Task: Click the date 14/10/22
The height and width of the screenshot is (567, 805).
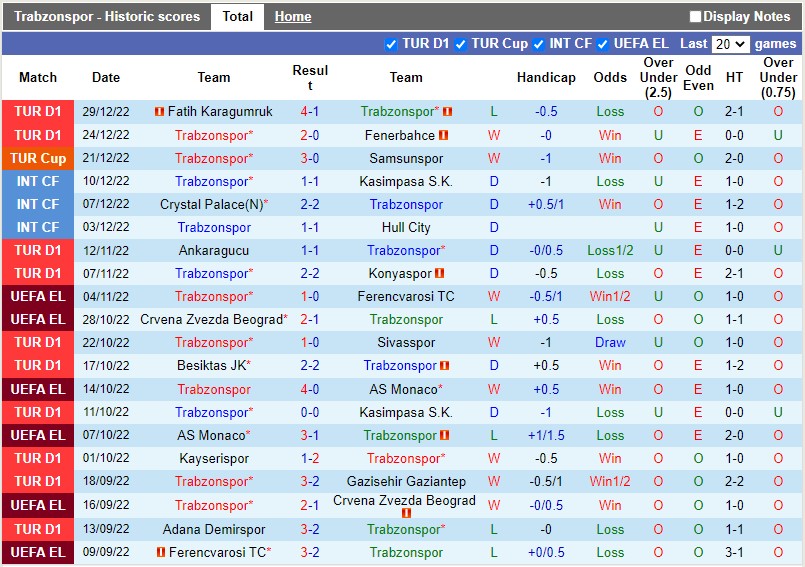Action: pos(106,389)
